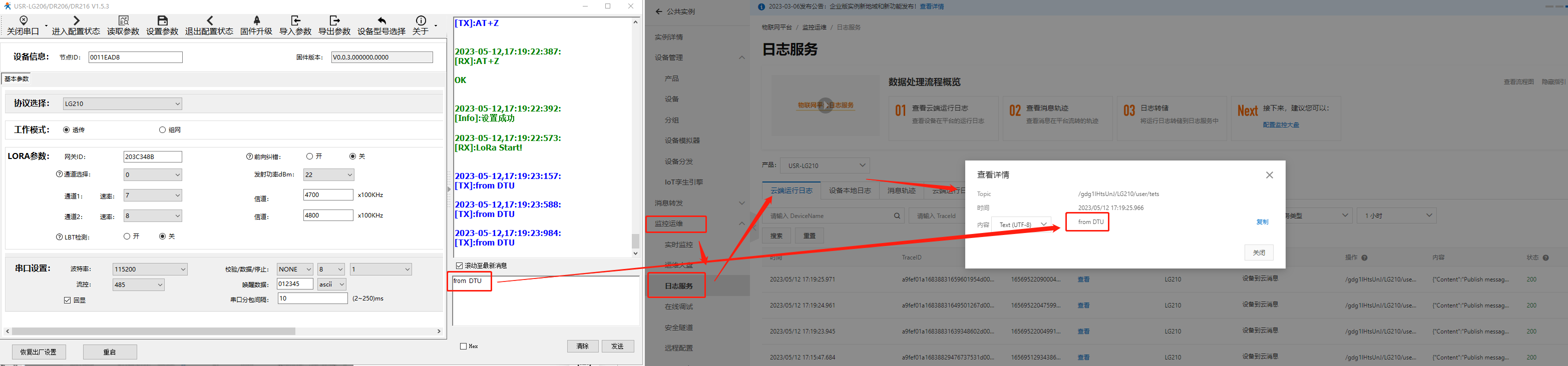Image resolution: width=1568 pixels, height=366 pixels.
Task: Open the USR-LG210 product dropdown
Action: (x=825, y=165)
